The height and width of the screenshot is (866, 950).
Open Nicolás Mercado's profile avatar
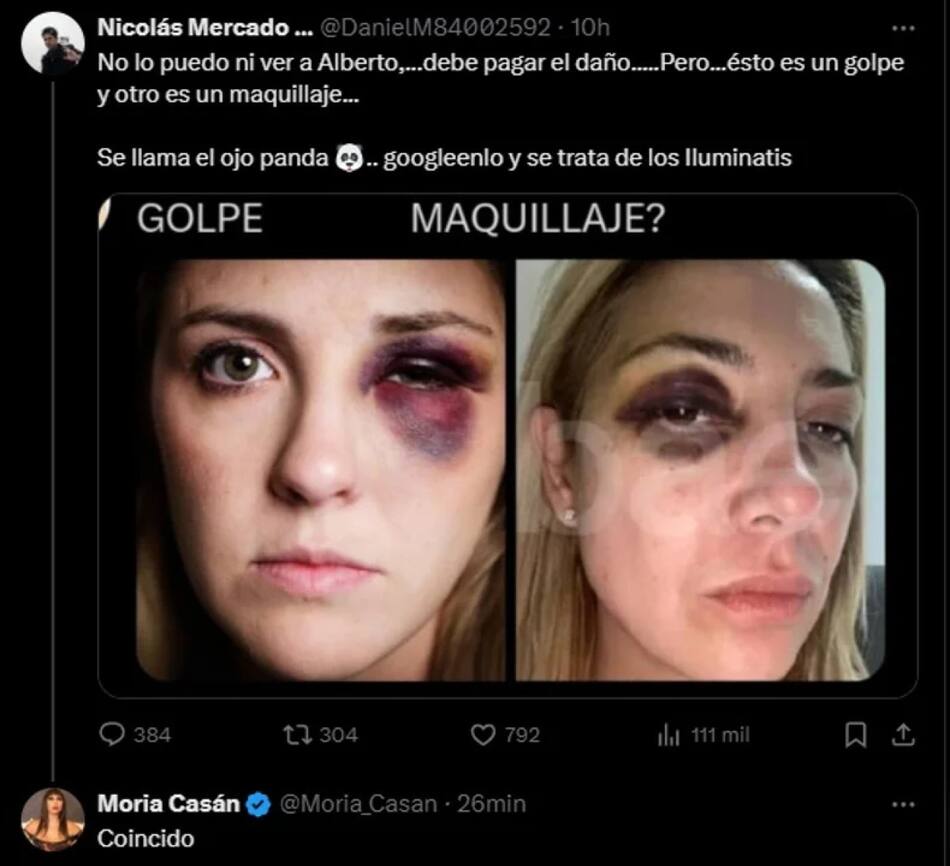click(52, 44)
